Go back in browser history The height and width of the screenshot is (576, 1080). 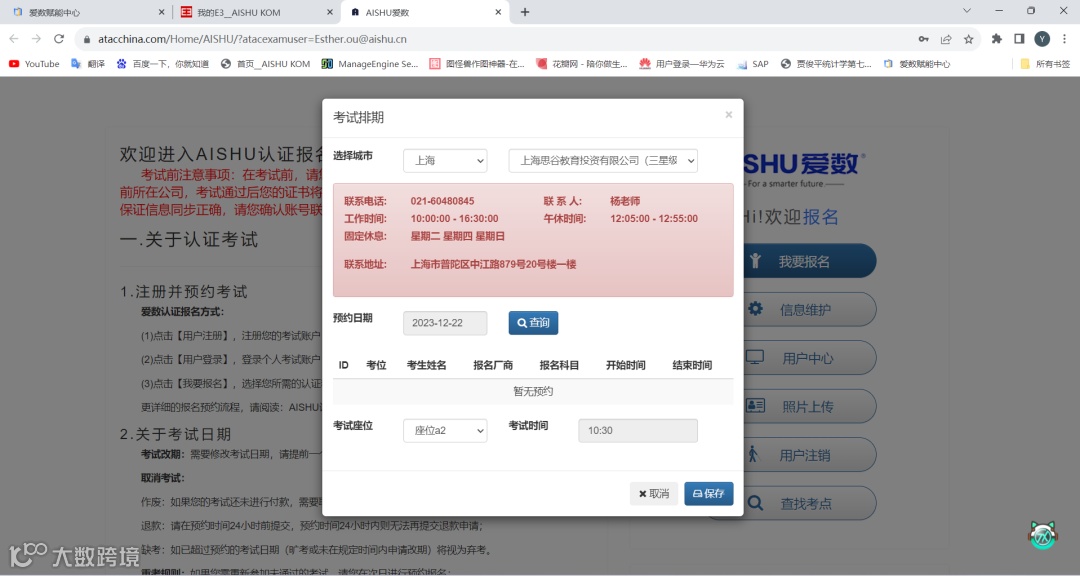[14, 39]
